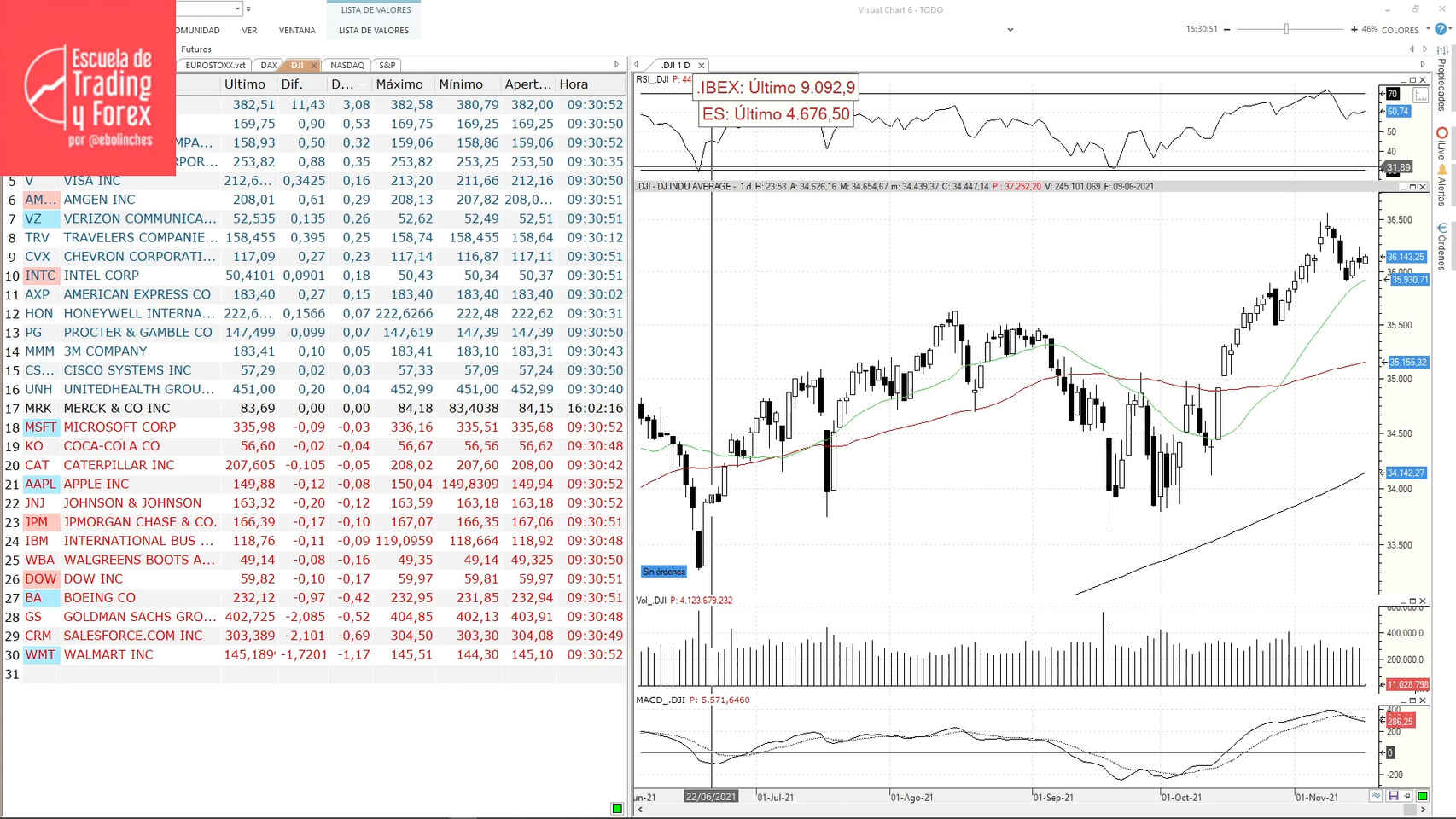This screenshot has width=1456, height=819.
Task: Select the DOW ticker cell
Action: pyautogui.click(x=40, y=579)
